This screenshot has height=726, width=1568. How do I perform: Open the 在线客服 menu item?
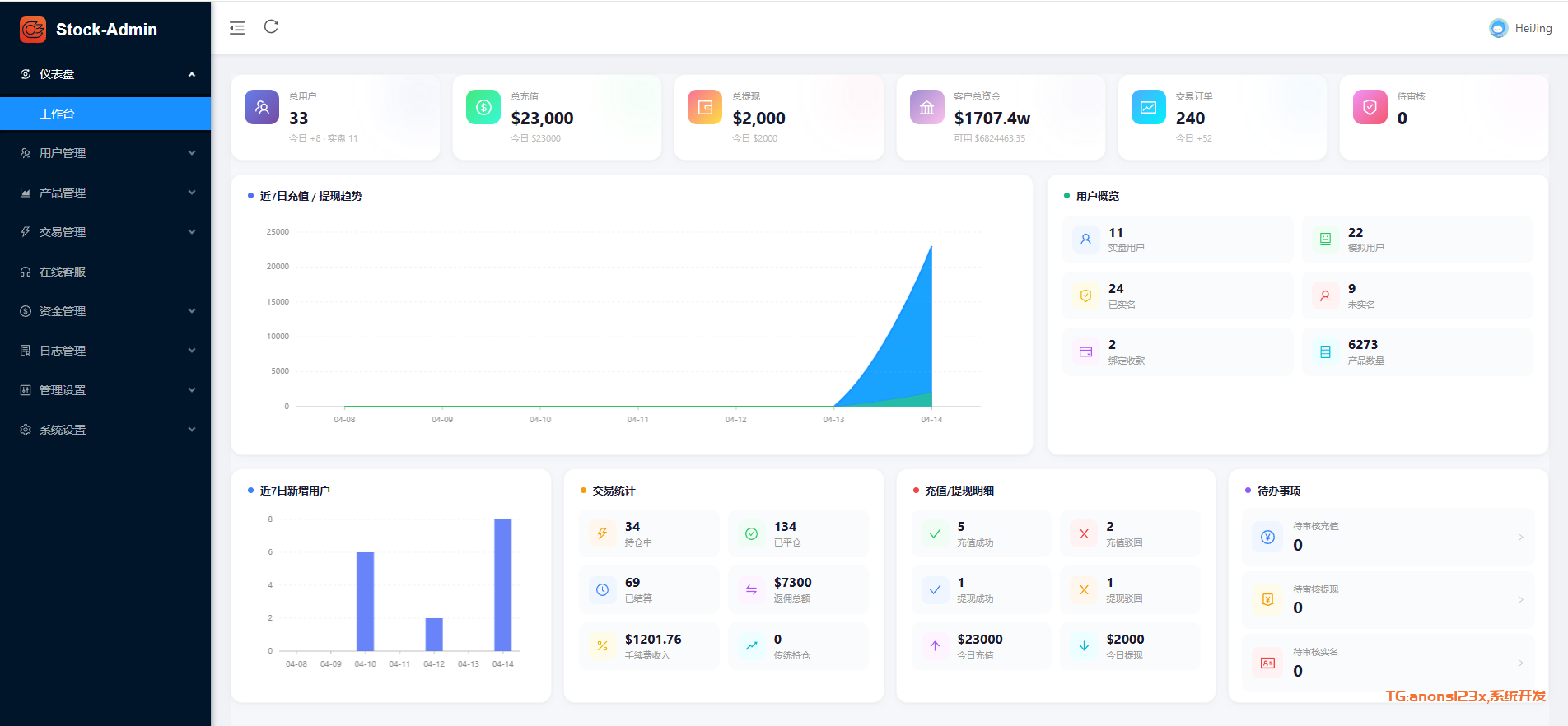[x=105, y=272]
